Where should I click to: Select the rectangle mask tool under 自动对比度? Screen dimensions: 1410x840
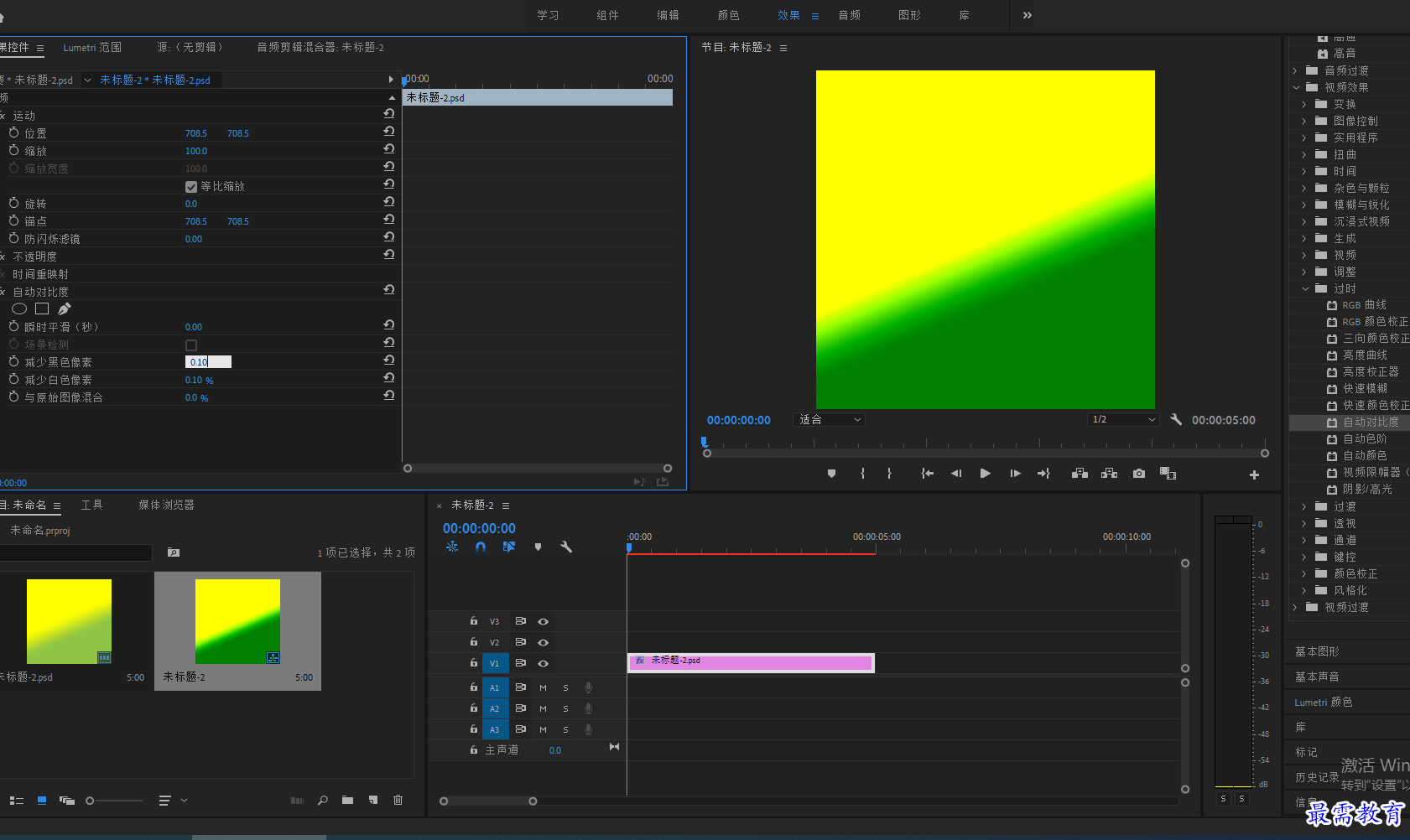coord(42,309)
